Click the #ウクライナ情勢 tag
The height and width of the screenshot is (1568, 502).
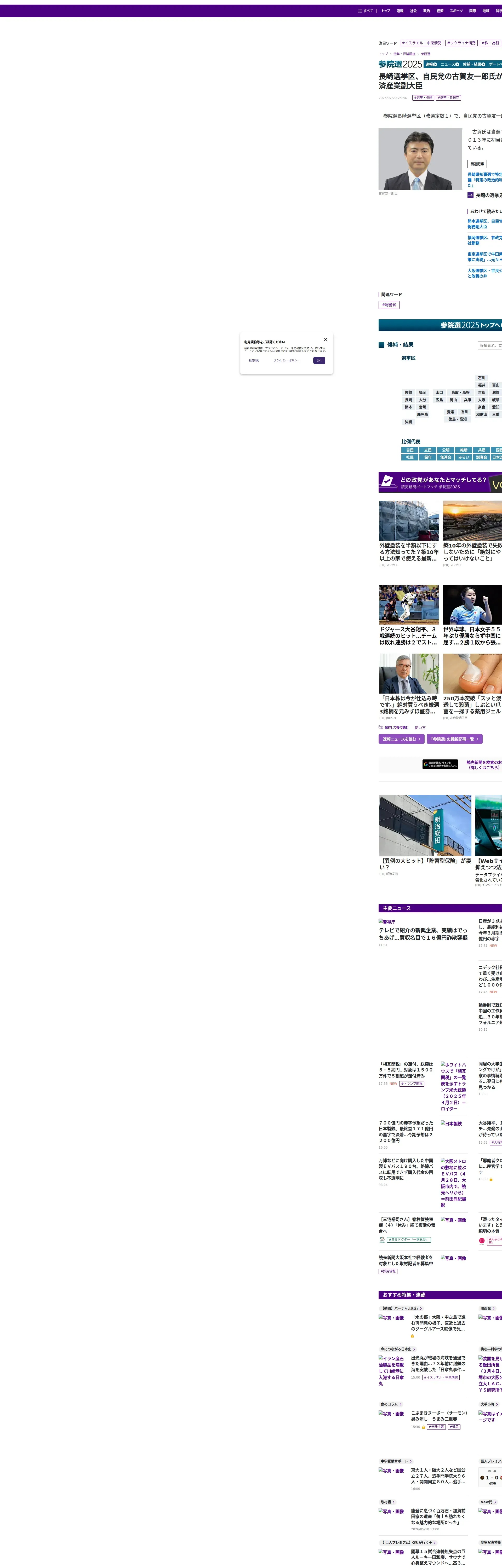pos(462,43)
